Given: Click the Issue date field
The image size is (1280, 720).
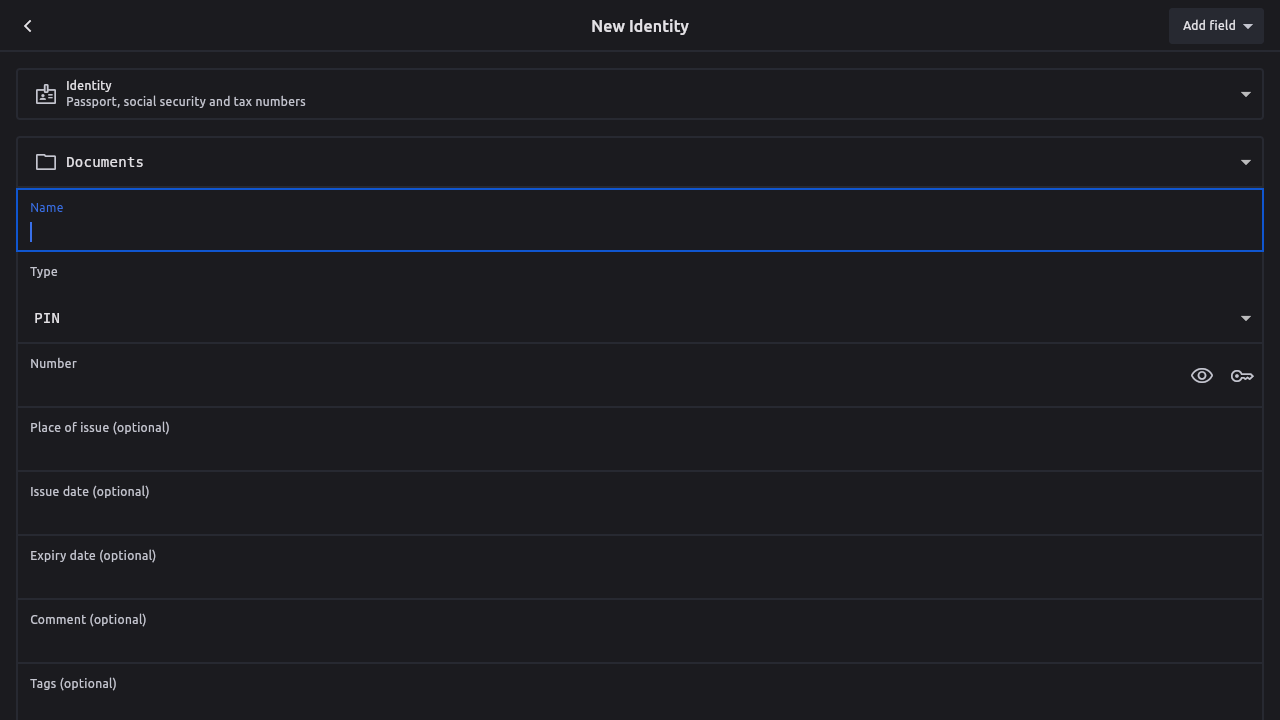Looking at the screenshot, I should 640,514.
